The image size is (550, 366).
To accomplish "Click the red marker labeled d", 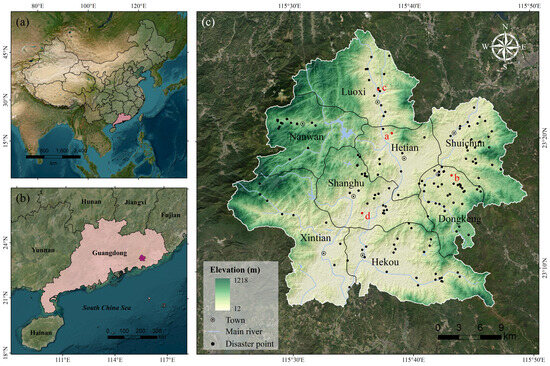I will pyautogui.click(x=362, y=213).
